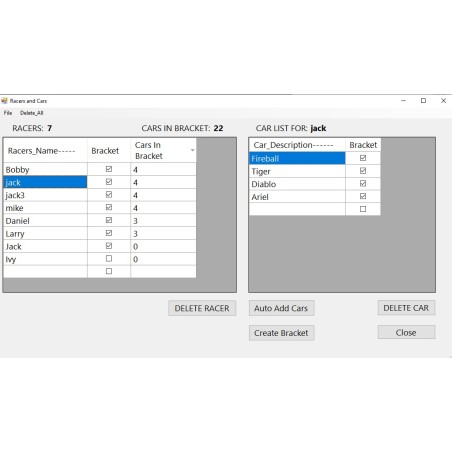The height and width of the screenshot is (452, 452).
Task: Check the empty new racer row's Bracket box
Action: click(109, 271)
